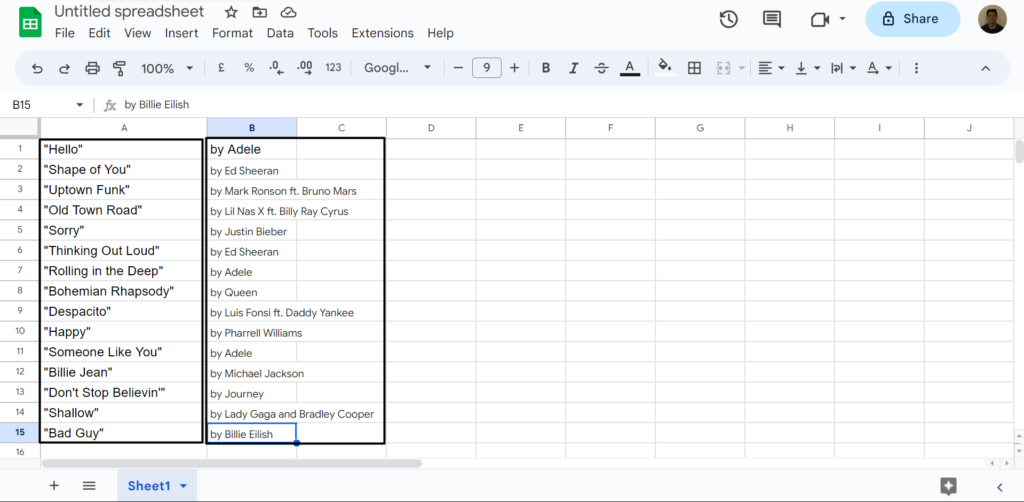Open the Tools menu
The height and width of the screenshot is (502, 1024).
coord(323,33)
